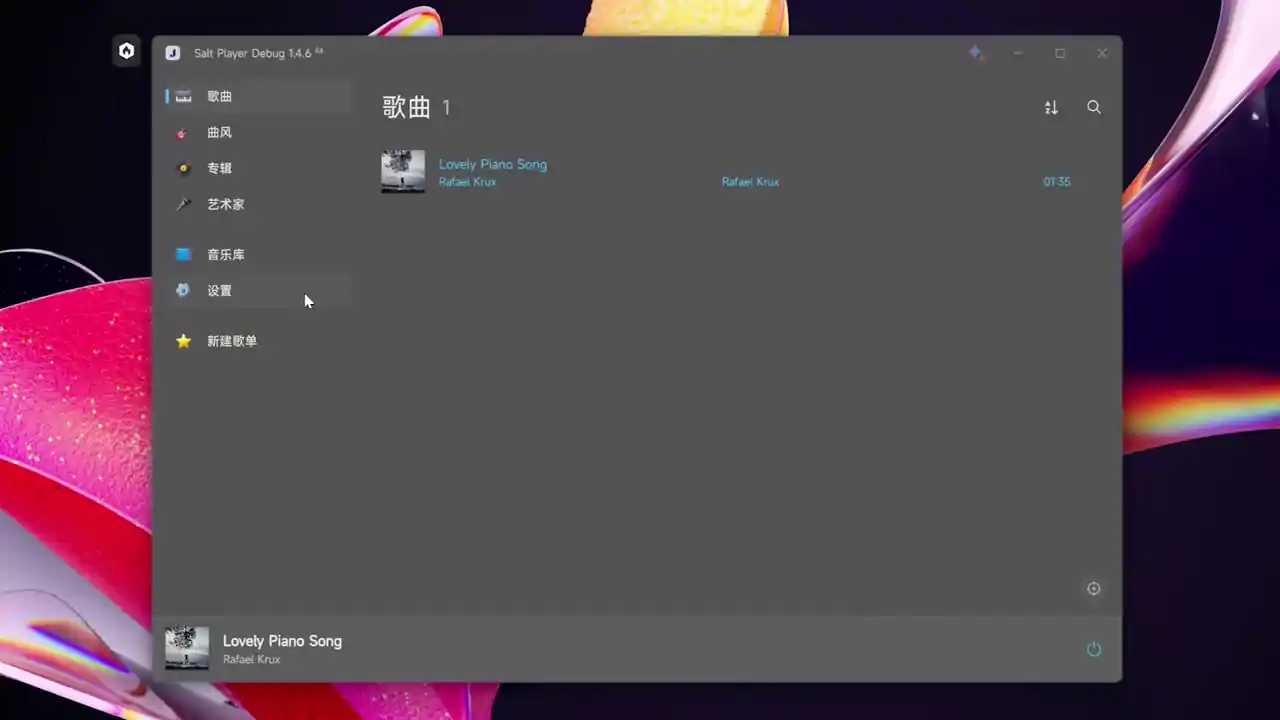Minimize the Salt Player window
The image size is (1280, 720).
[x=1018, y=53]
